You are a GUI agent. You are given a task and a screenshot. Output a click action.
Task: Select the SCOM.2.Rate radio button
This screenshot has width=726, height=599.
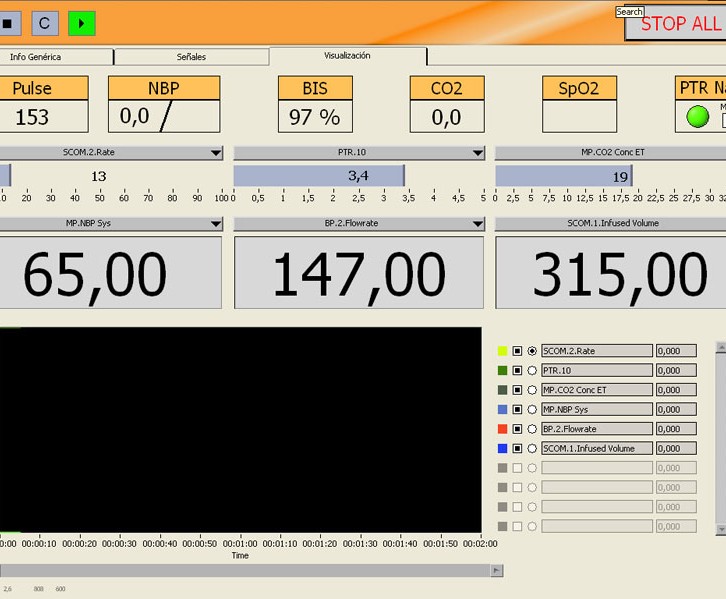(532, 351)
